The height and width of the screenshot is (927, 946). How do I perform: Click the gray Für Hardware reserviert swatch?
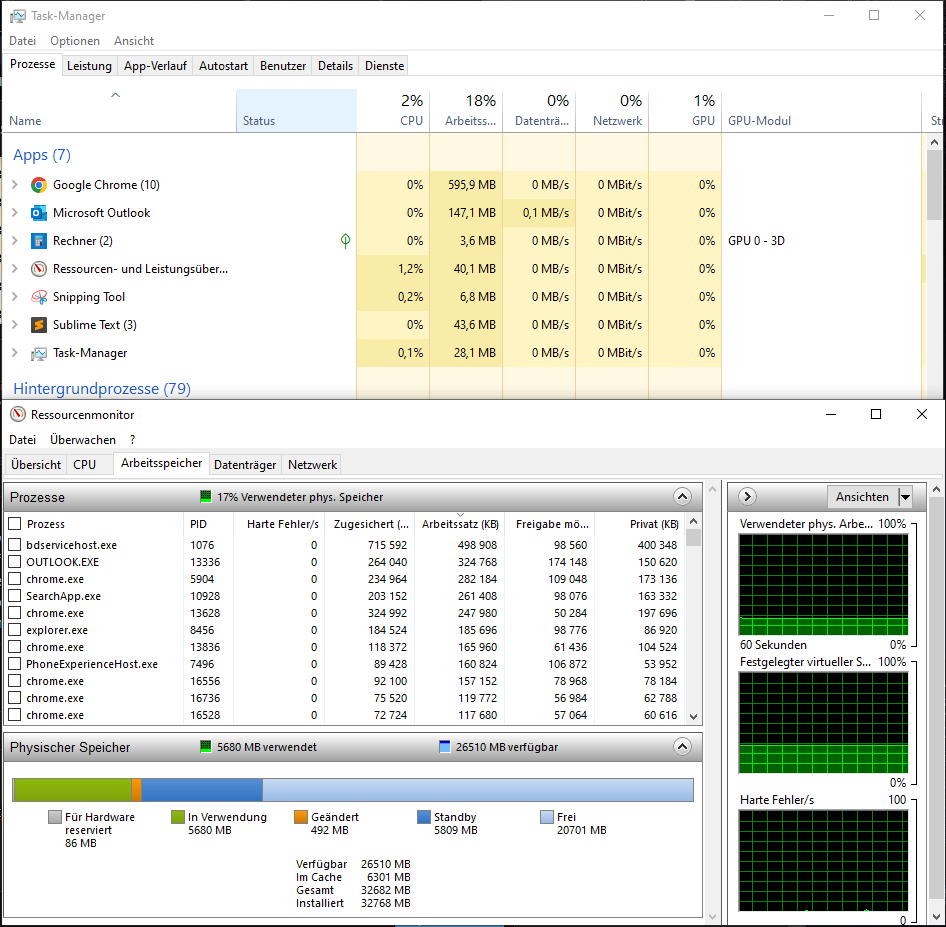(55, 817)
